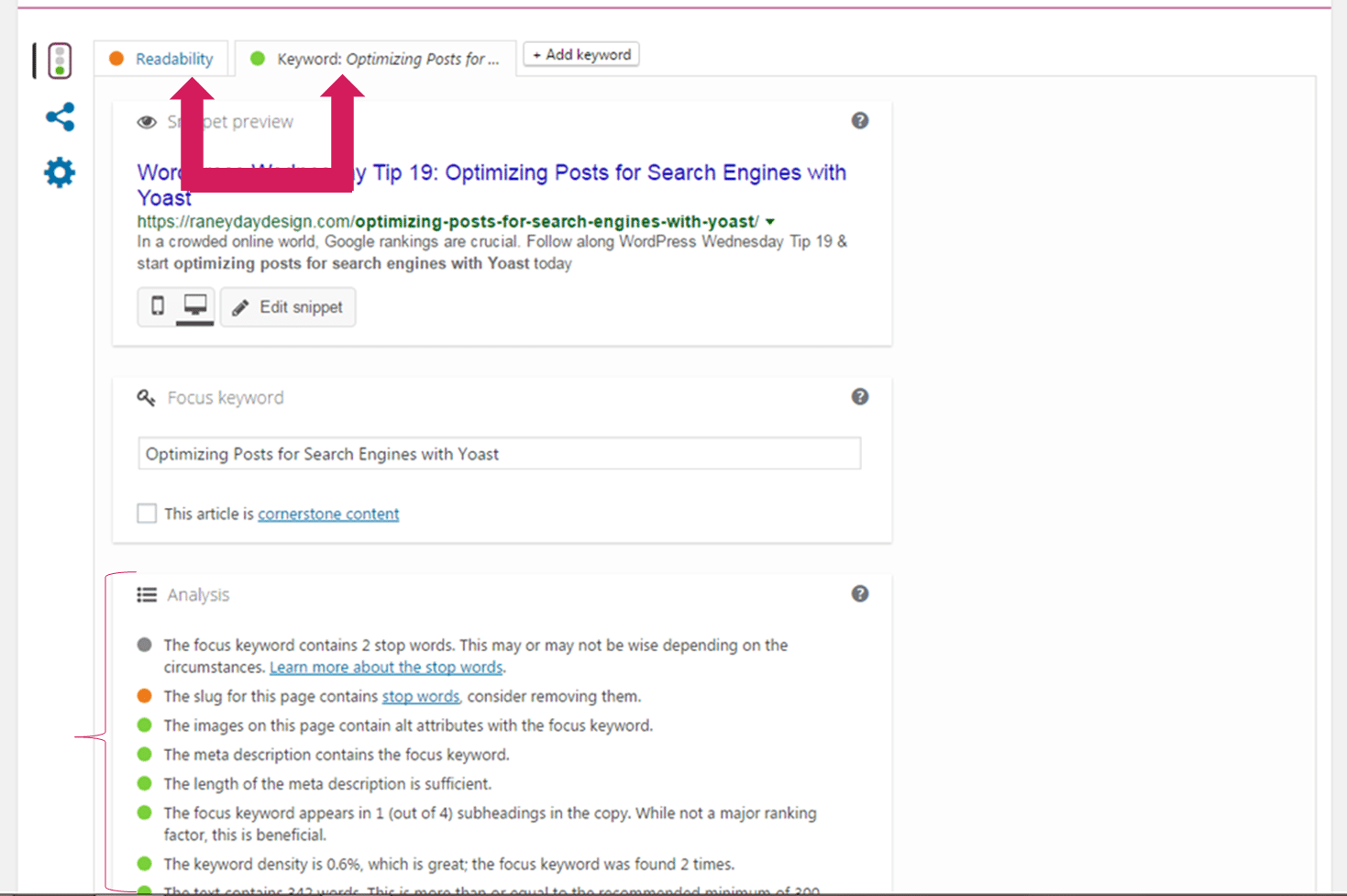This screenshot has height=896, width=1347.
Task: Open the advanced gear settings tab
Action: [x=60, y=172]
